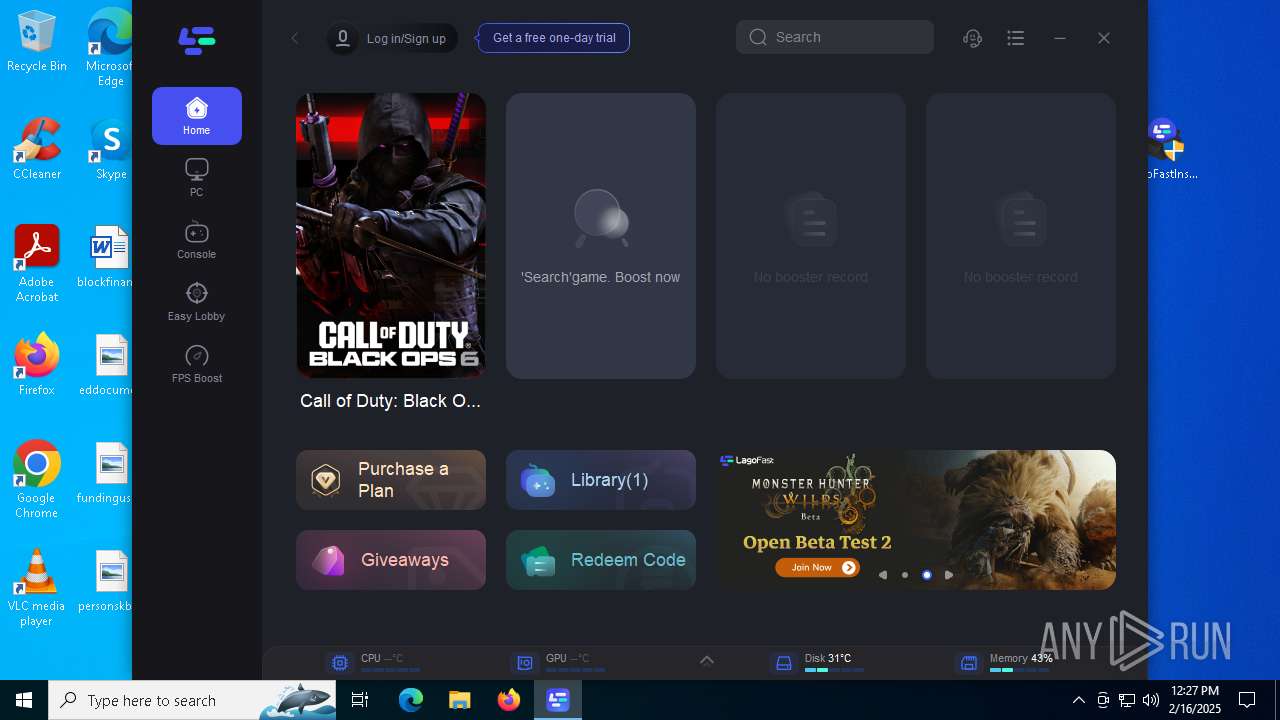This screenshot has height=720, width=1280.
Task: Click the first No booster record card
Action: tap(811, 236)
